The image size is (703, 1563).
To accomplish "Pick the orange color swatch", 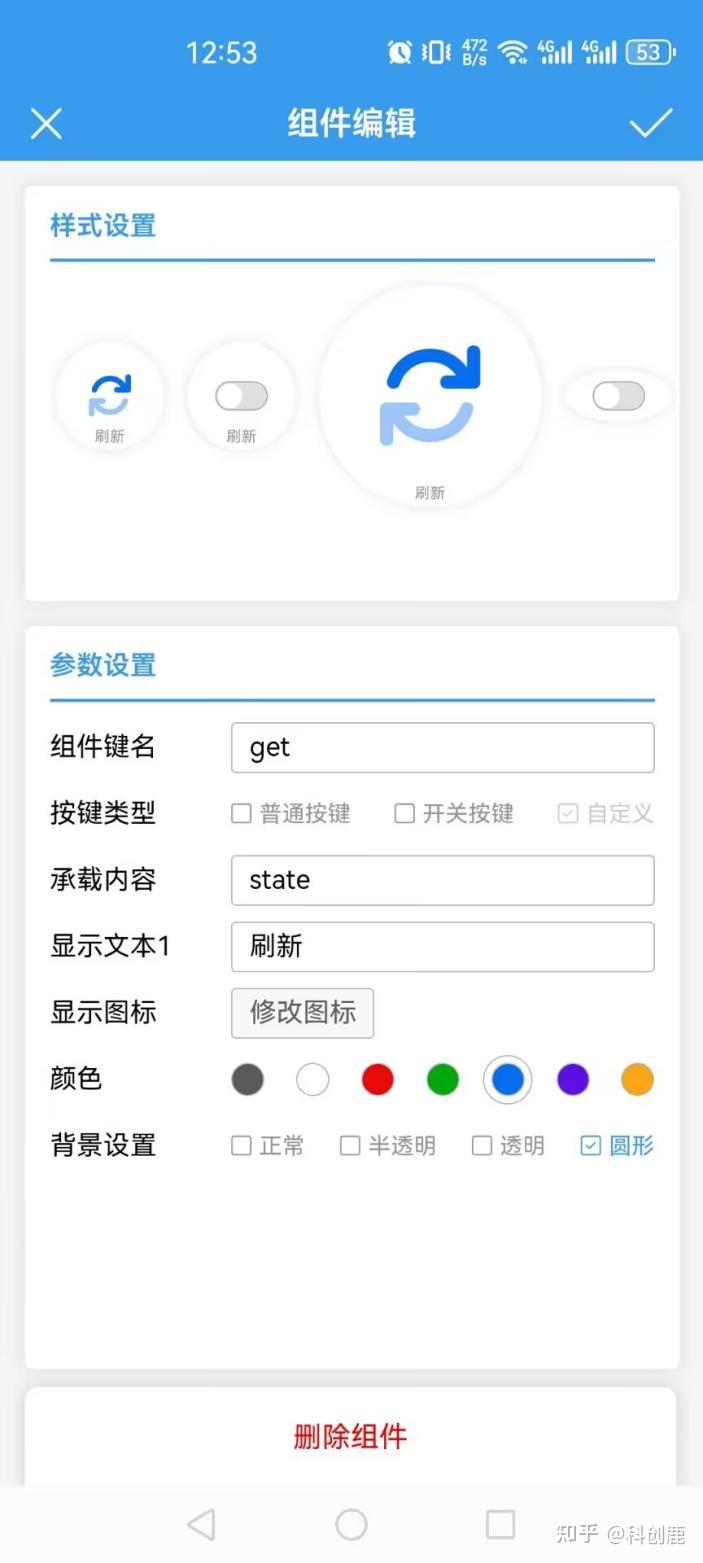I will [637, 1079].
